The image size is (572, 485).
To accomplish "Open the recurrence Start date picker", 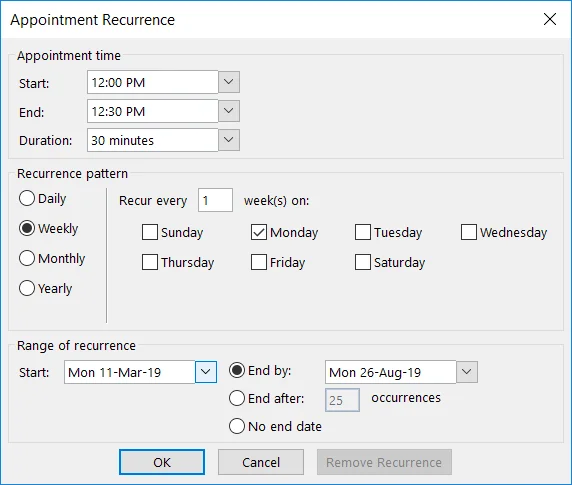I will [x=206, y=372].
